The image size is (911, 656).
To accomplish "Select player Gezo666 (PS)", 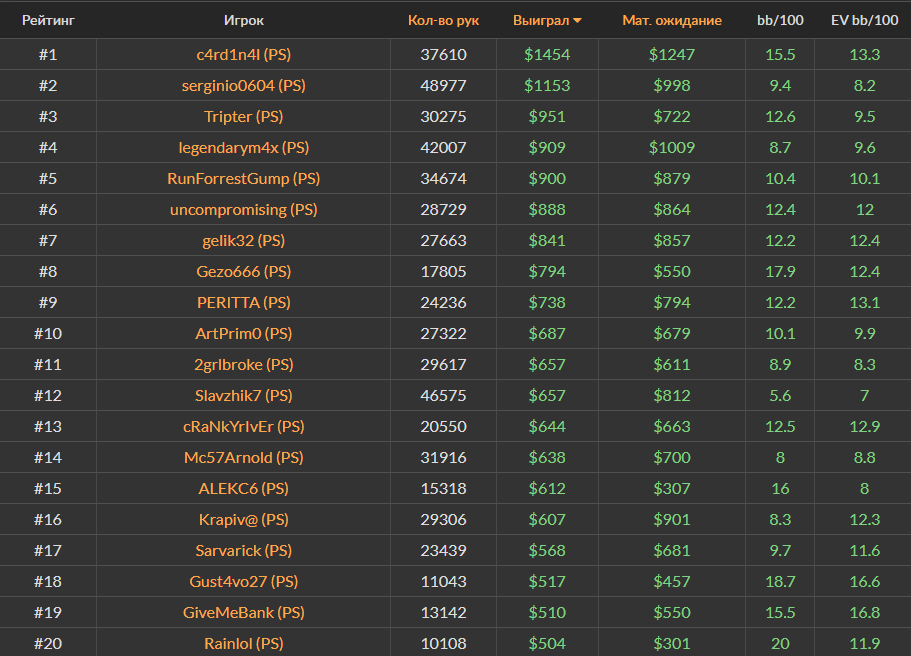I will [244, 272].
